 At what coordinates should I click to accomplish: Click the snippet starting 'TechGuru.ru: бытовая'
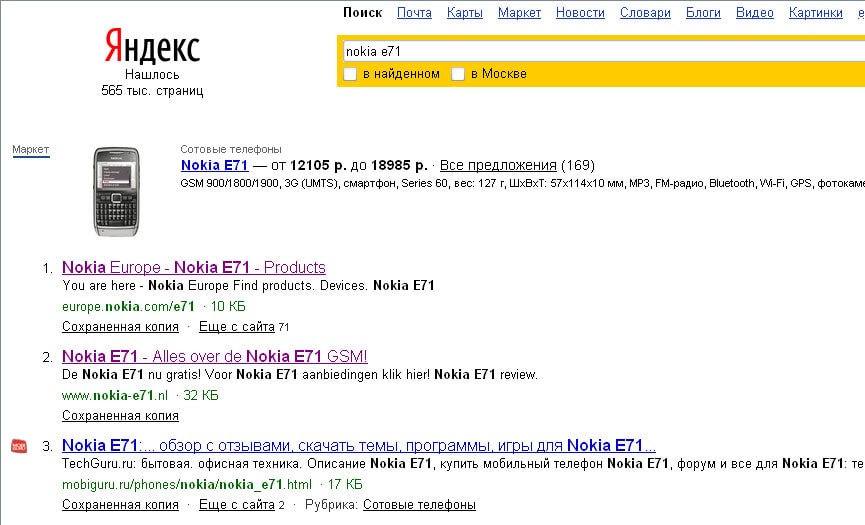click(463, 464)
